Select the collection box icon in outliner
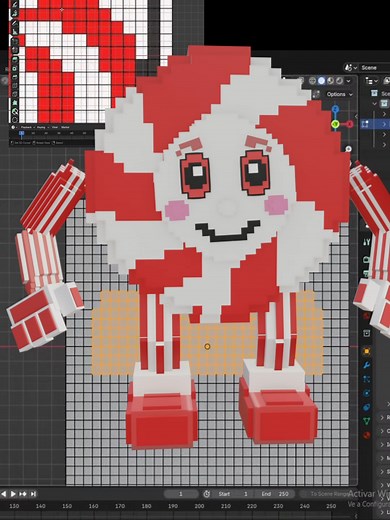 384,104
